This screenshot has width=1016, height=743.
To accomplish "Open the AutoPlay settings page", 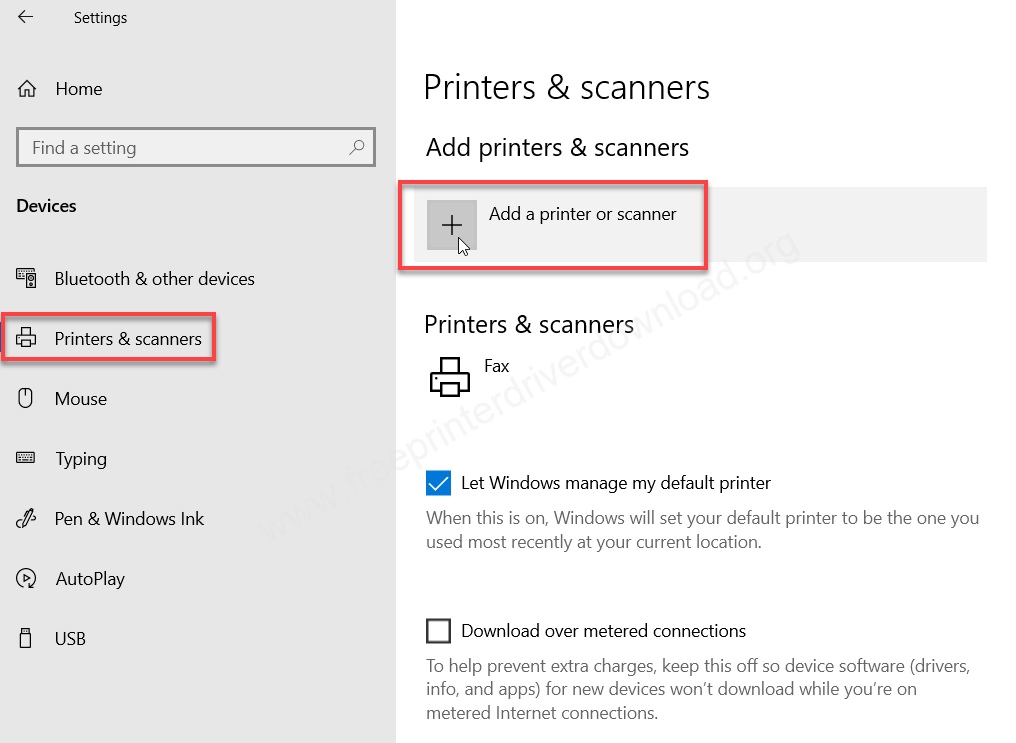I will coord(90,578).
